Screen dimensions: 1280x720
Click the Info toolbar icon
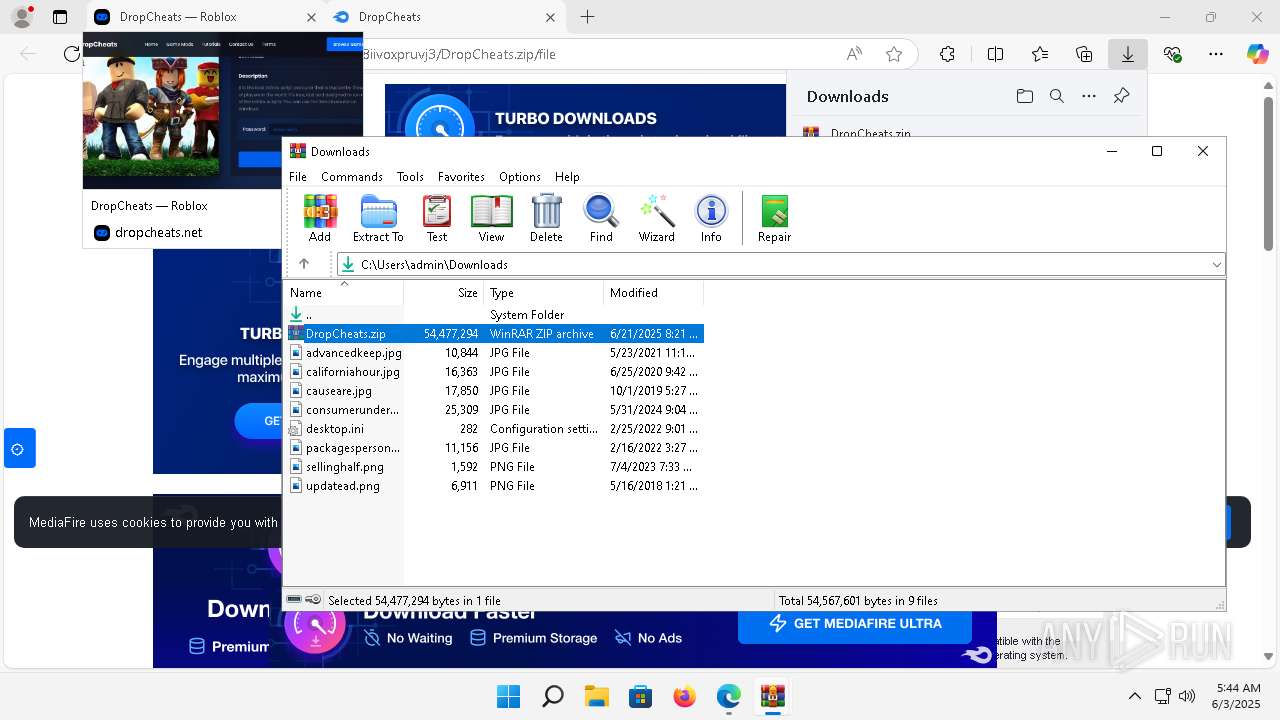711,218
